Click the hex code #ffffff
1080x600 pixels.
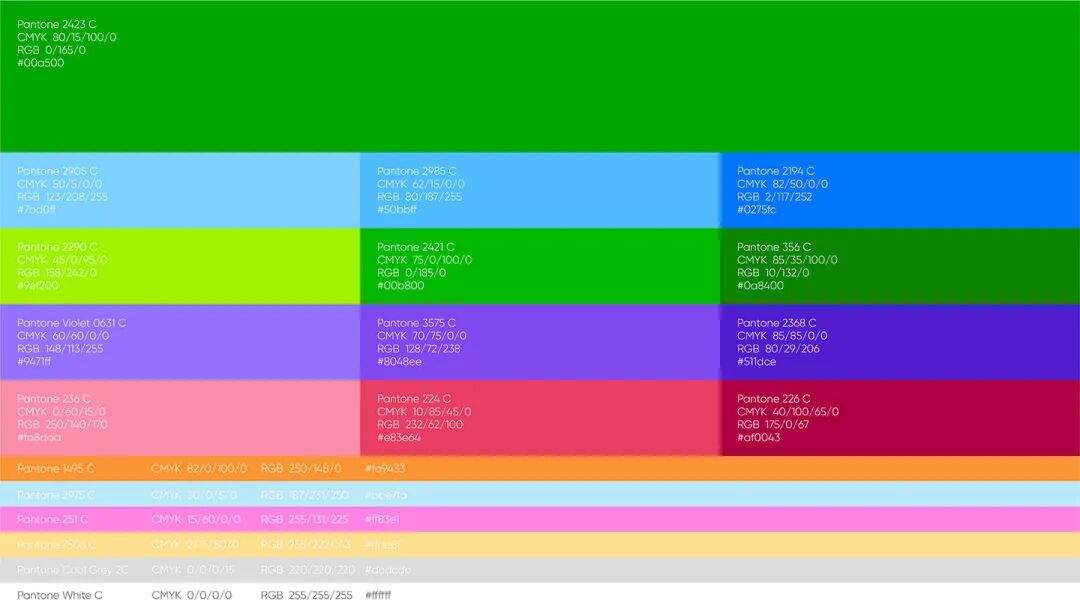[378, 595]
